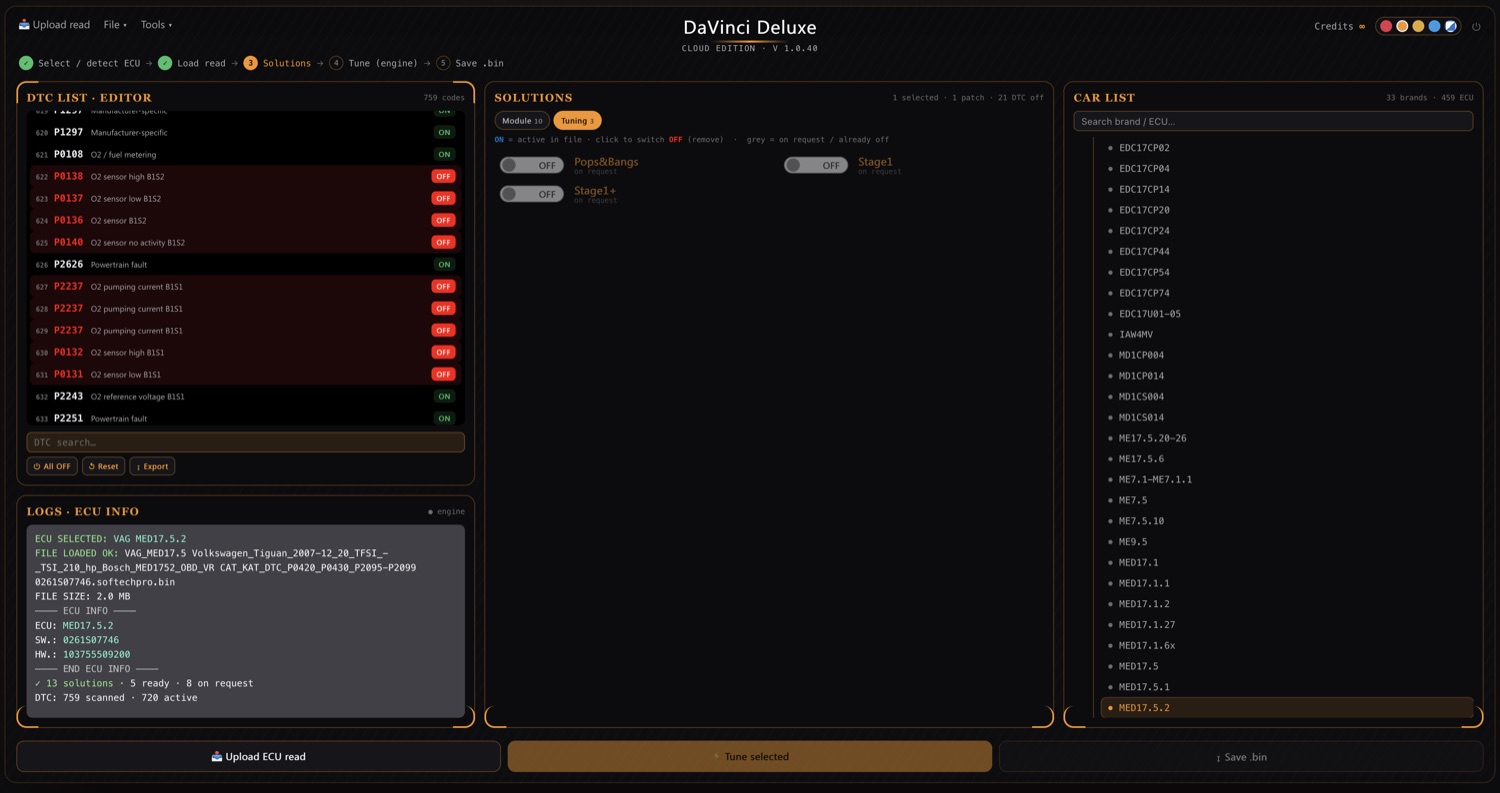The height and width of the screenshot is (793, 1500).
Task: Click the power icon beside theme colors
Action: pyautogui.click(x=1476, y=26)
